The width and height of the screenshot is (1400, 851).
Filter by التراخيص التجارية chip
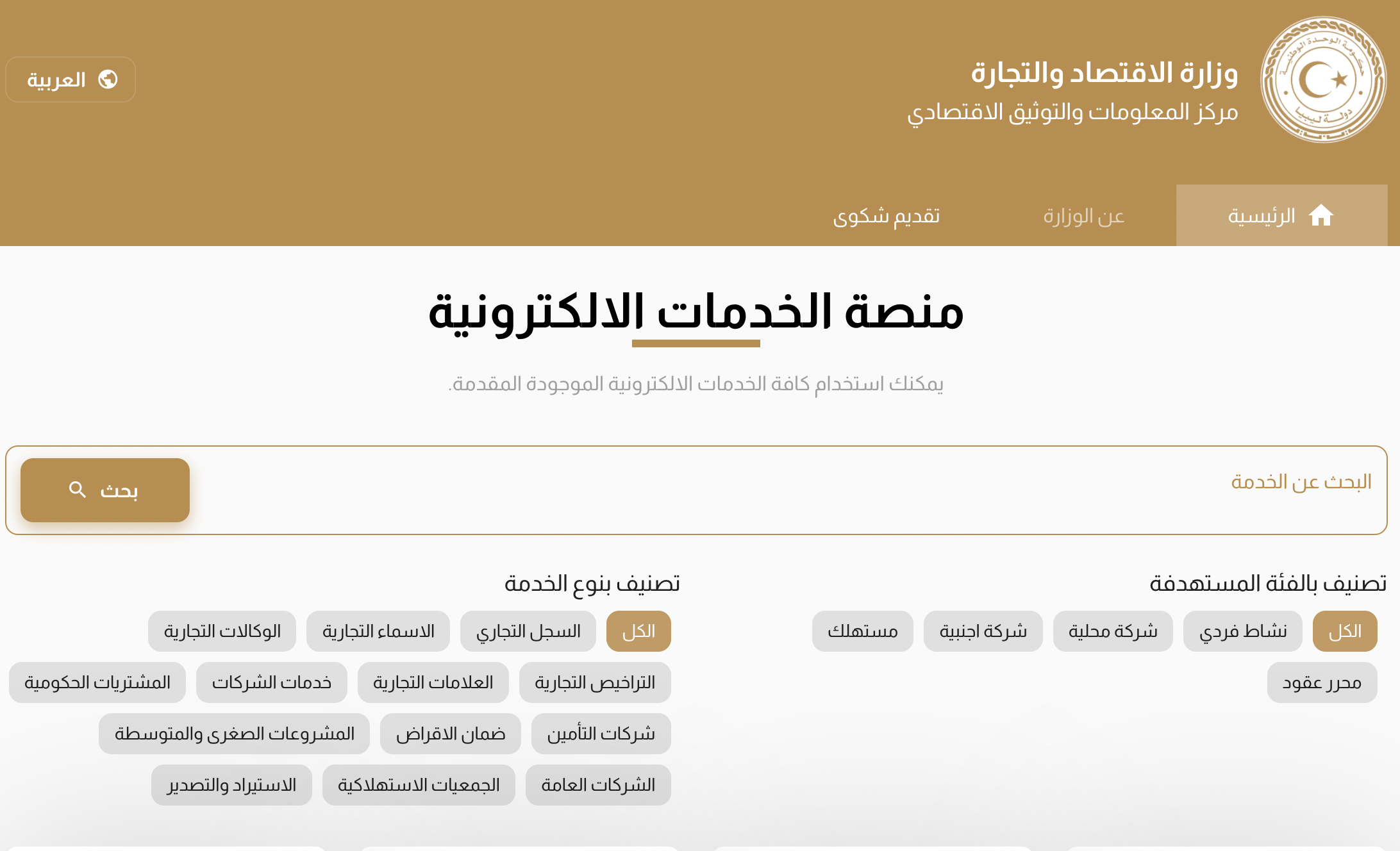[594, 682]
